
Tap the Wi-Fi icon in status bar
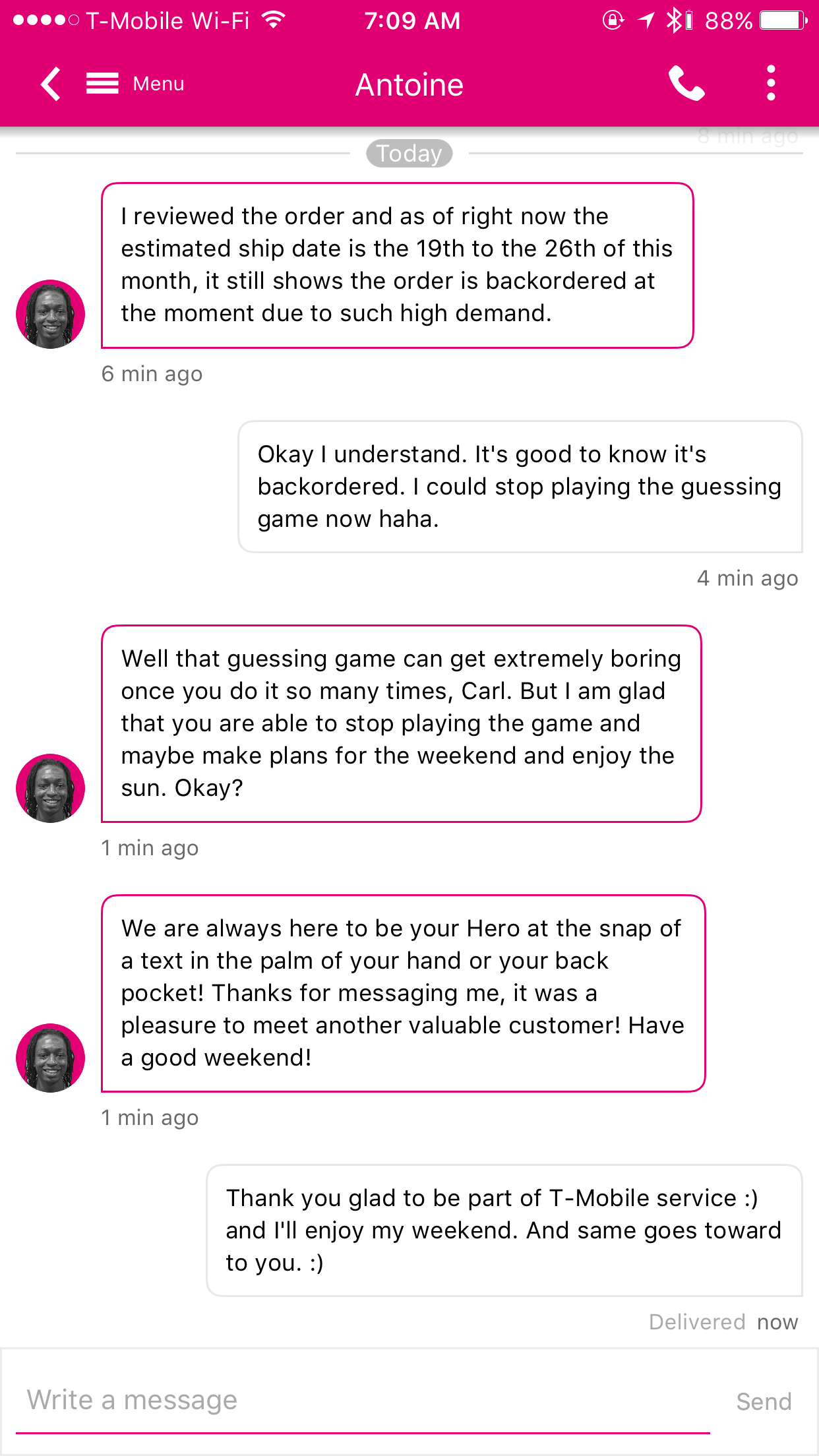point(273,20)
